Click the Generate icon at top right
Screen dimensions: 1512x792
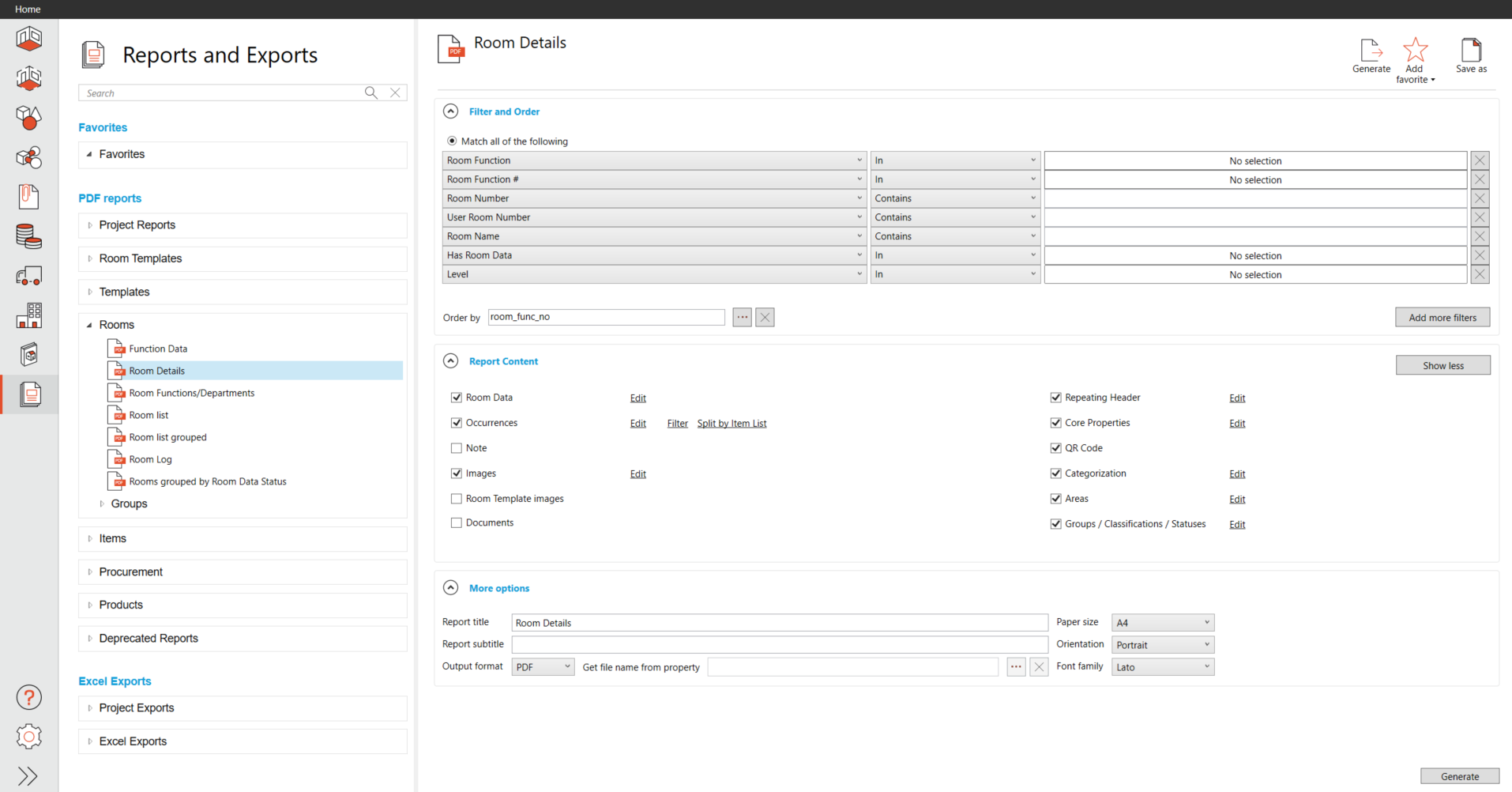(x=1371, y=51)
